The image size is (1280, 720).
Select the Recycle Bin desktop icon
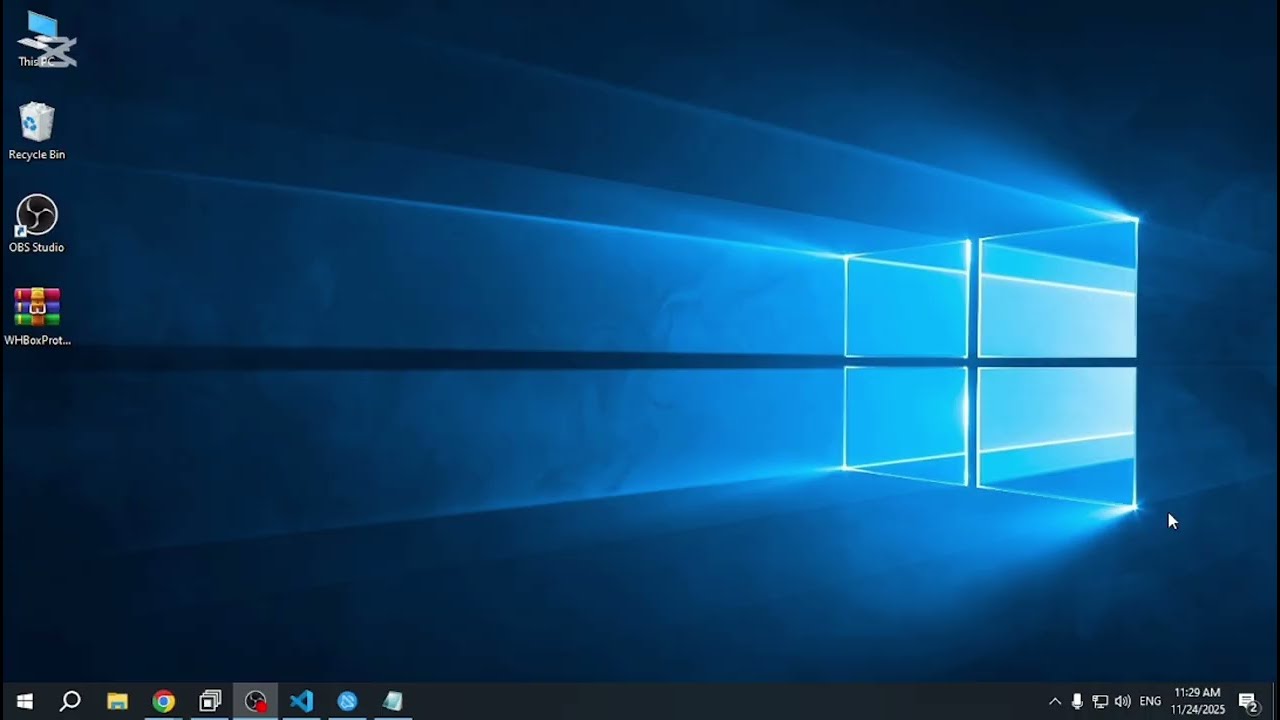[37, 131]
